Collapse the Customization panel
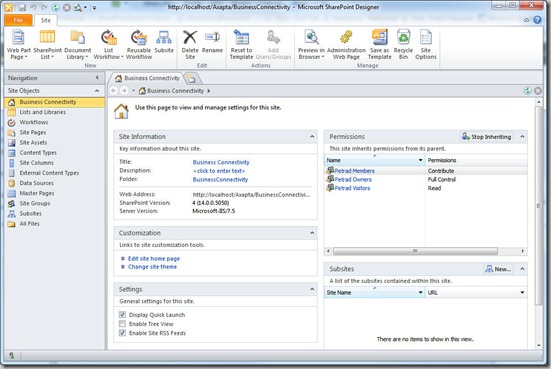The image size is (551, 369). (x=312, y=233)
